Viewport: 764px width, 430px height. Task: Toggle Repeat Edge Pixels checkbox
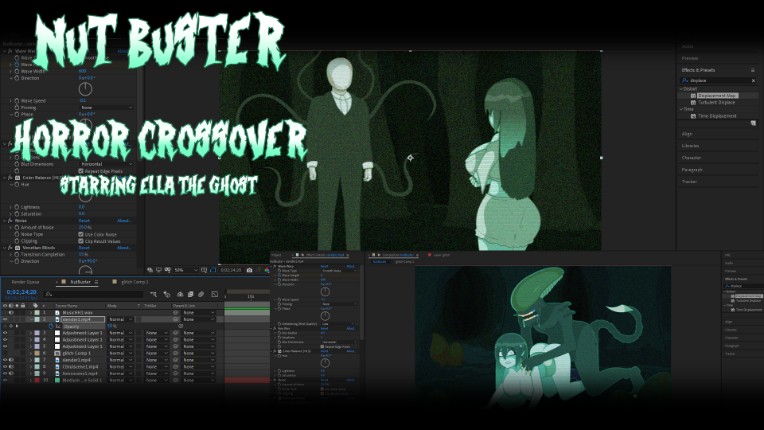click(x=81, y=171)
